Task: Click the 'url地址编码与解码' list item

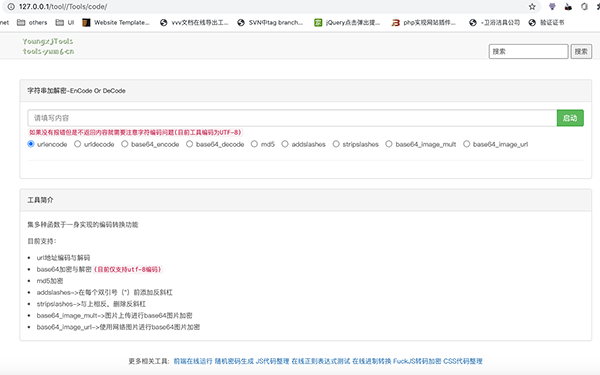Action: pos(64,258)
